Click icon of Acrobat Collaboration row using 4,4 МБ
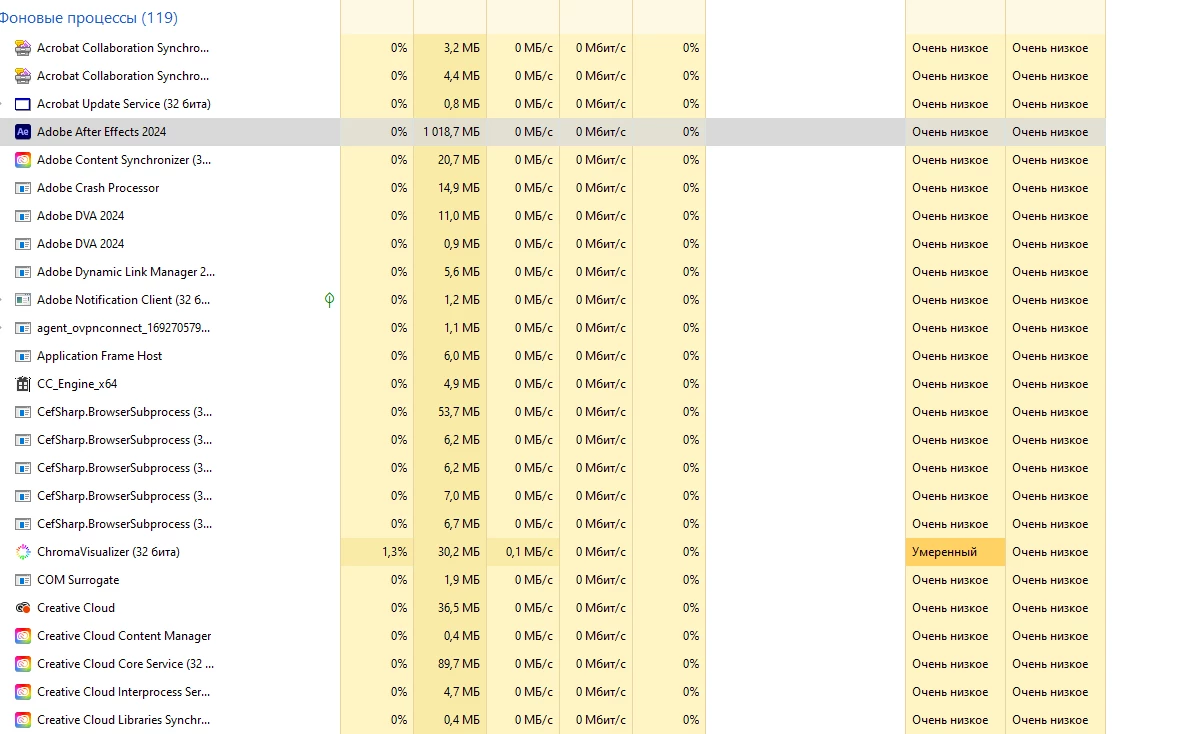The width and height of the screenshot is (1183, 734). tap(23, 76)
